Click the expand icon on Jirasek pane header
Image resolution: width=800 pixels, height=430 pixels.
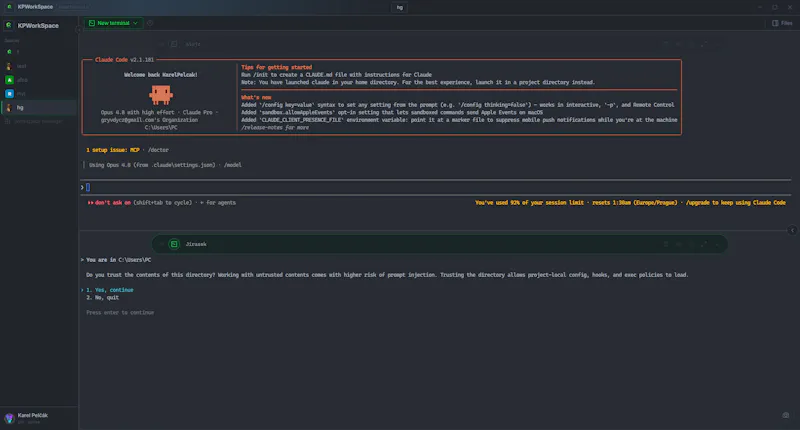704,244
